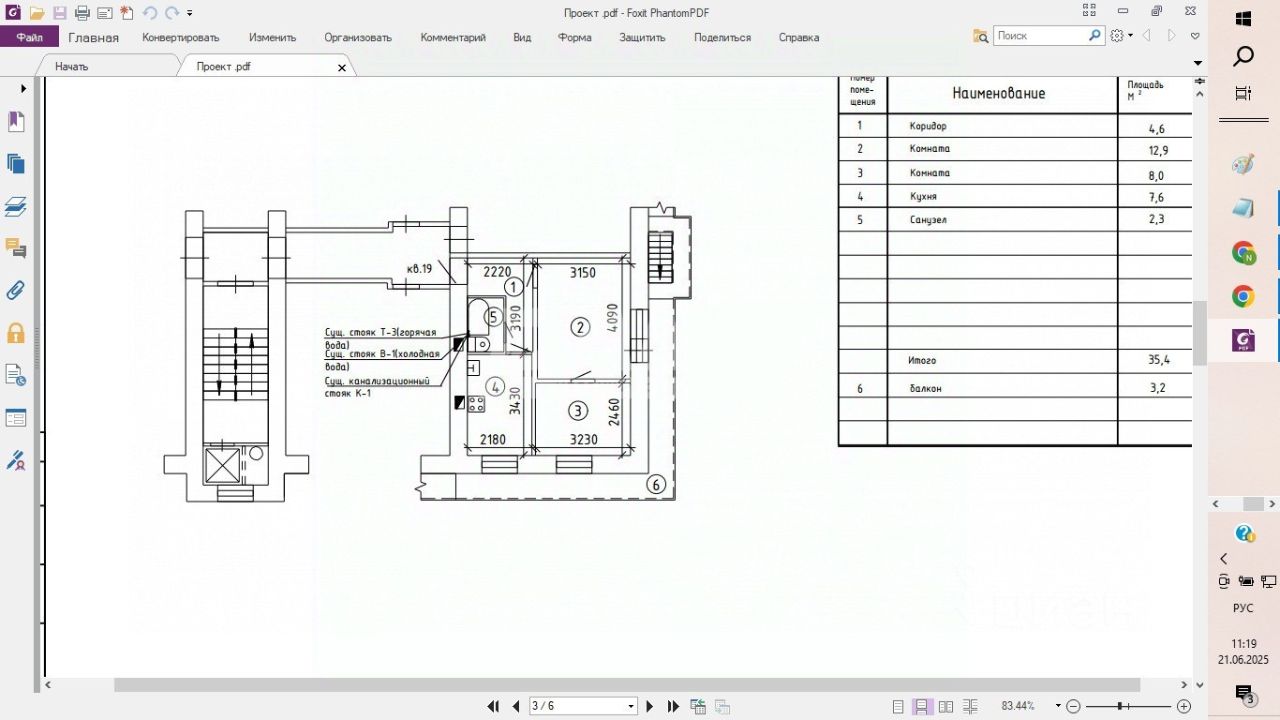1280x720 pixels.
Task: Click the Файл button
Action: (x=30, y=37)
